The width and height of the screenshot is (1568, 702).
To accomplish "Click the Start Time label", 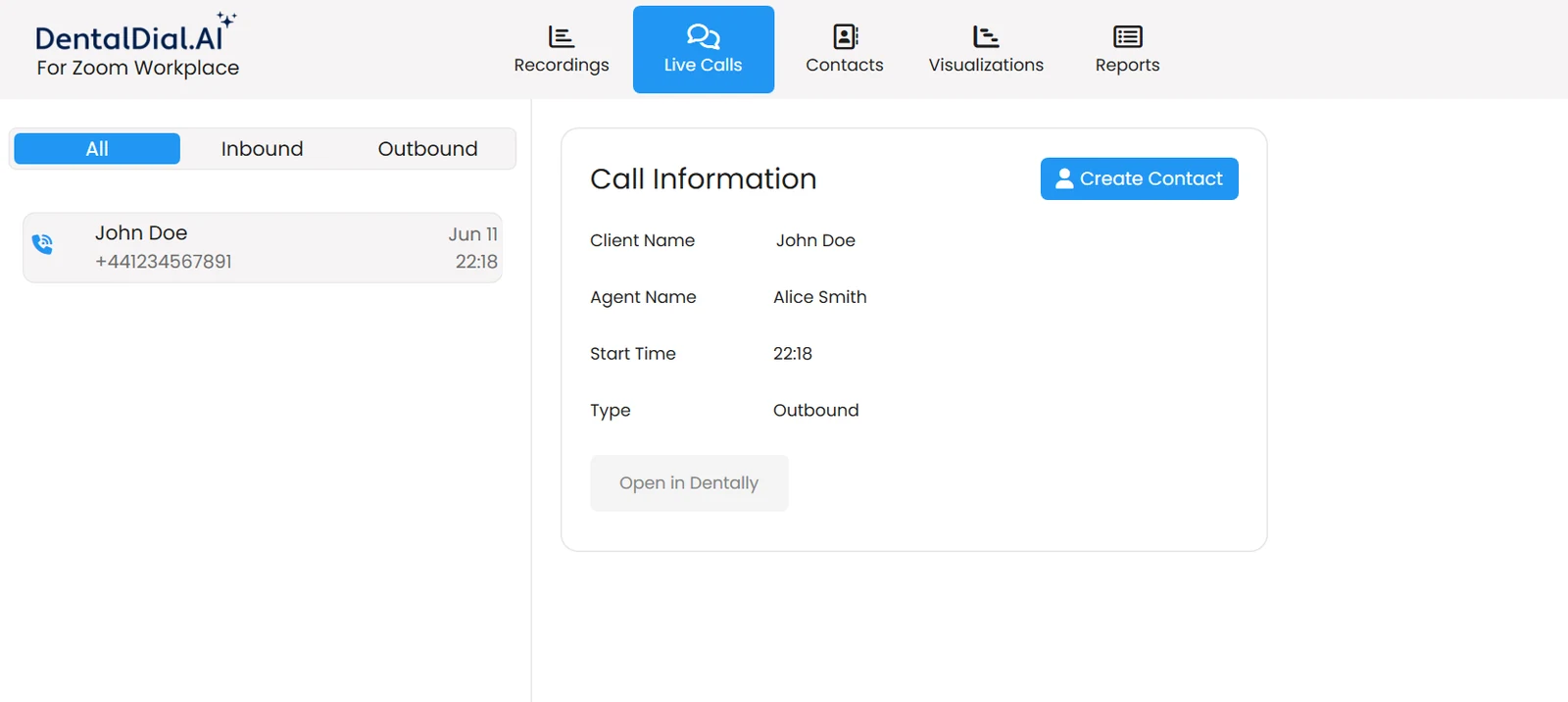I will tap(633, 354).
